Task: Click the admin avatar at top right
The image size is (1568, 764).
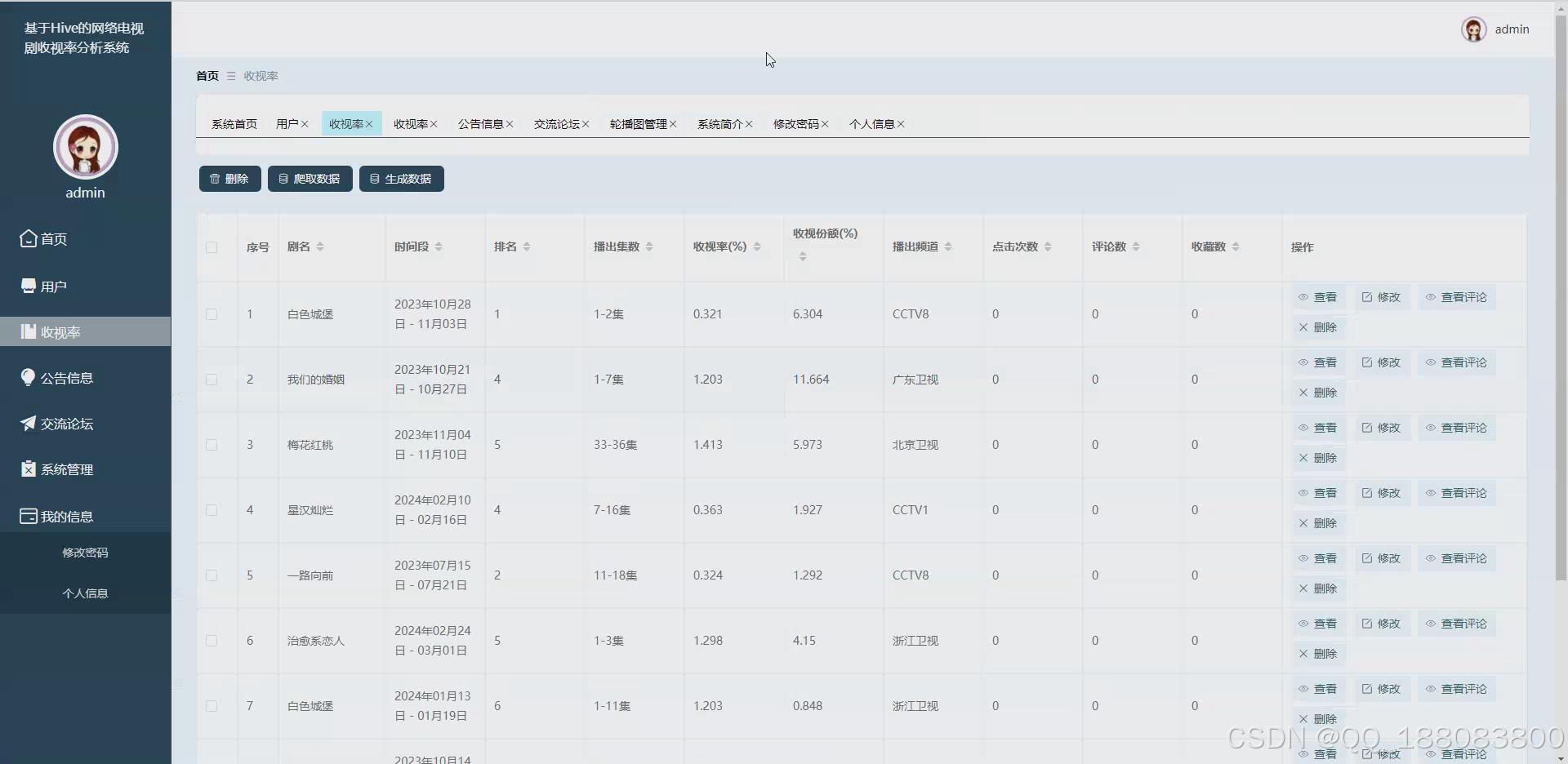Action: point(1475,29)
